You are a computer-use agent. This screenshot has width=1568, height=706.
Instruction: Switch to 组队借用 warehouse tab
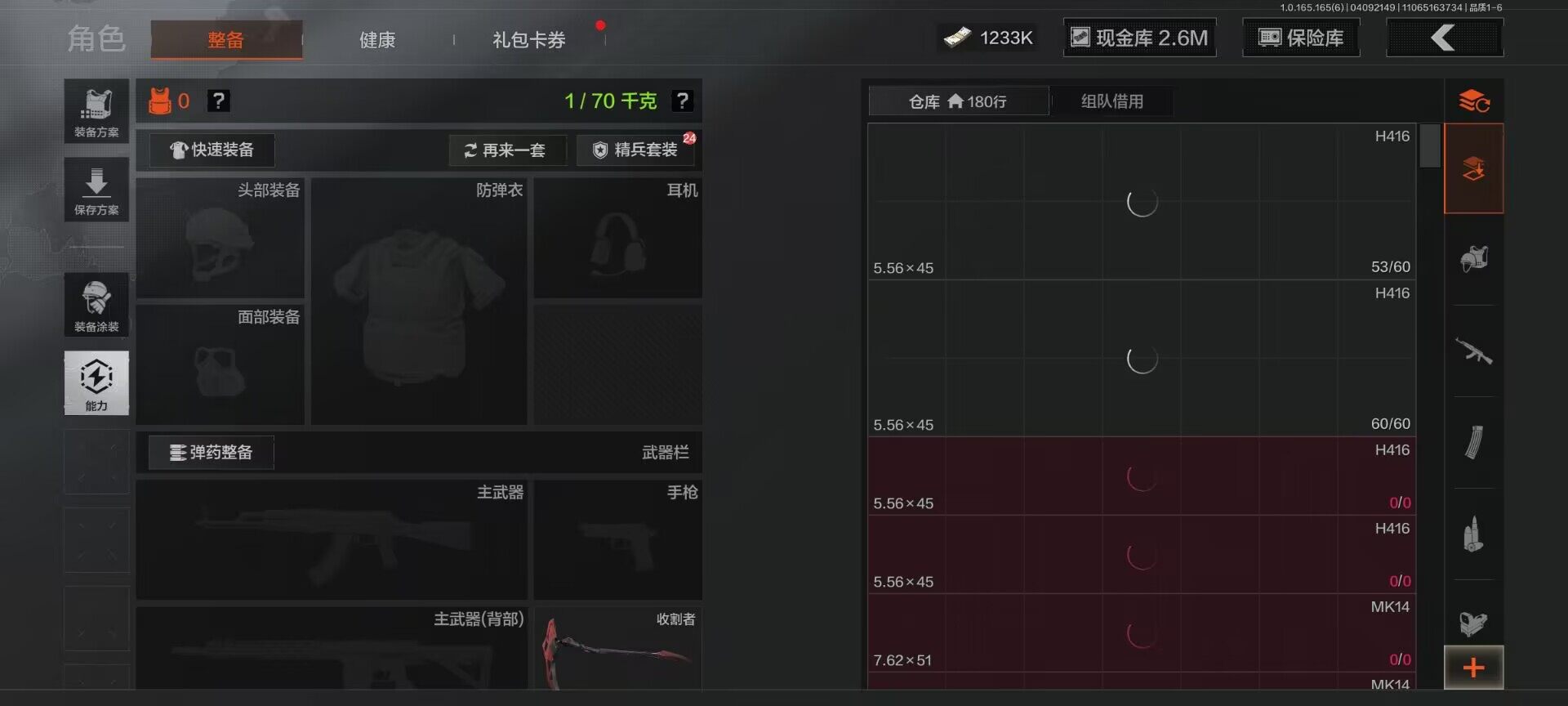[x=1111, y=101]
